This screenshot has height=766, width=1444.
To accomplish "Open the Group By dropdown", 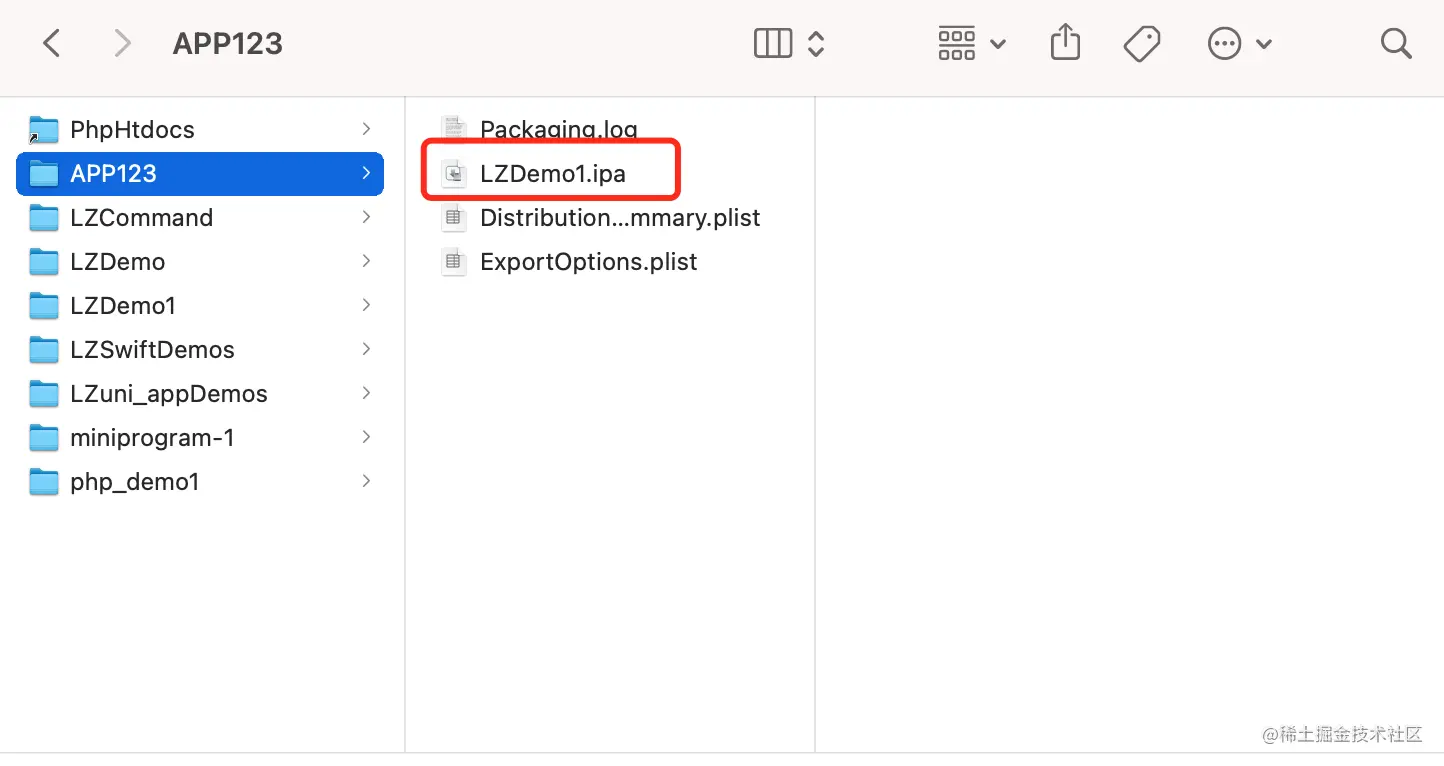I will pos(971,43).
